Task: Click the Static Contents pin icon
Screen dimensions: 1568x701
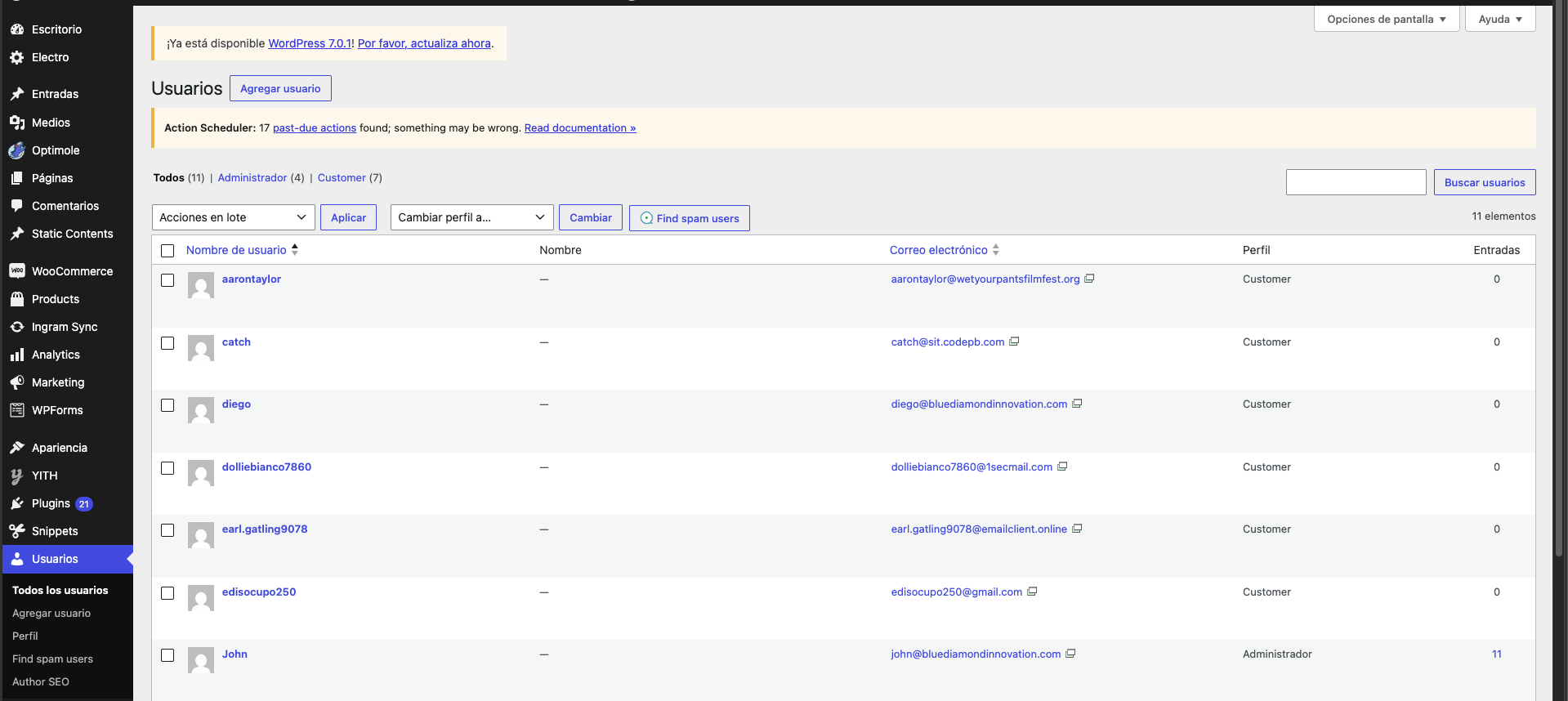Action: [17, 234]
